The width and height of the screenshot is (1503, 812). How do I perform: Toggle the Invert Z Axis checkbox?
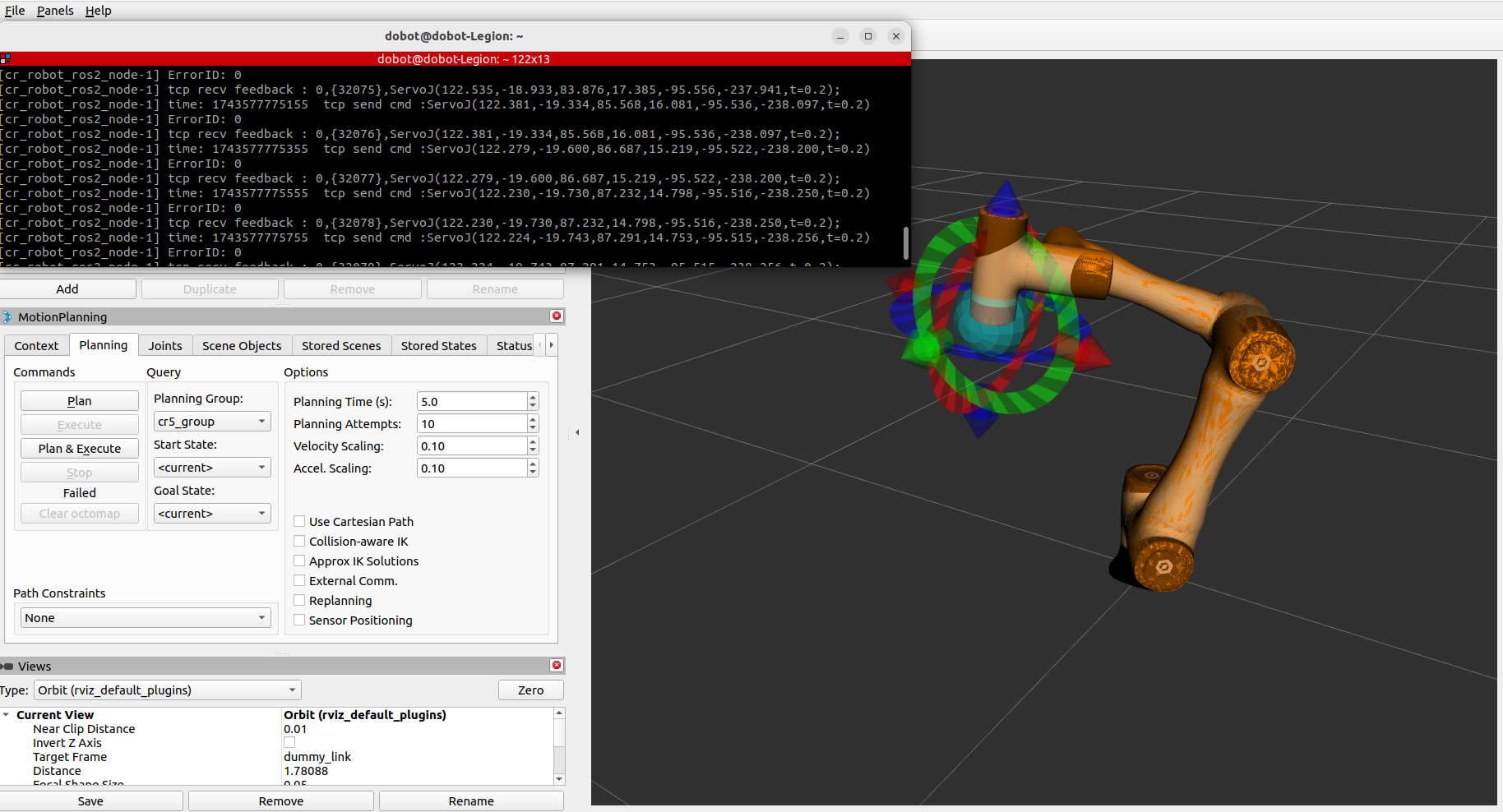coord(289,742)
